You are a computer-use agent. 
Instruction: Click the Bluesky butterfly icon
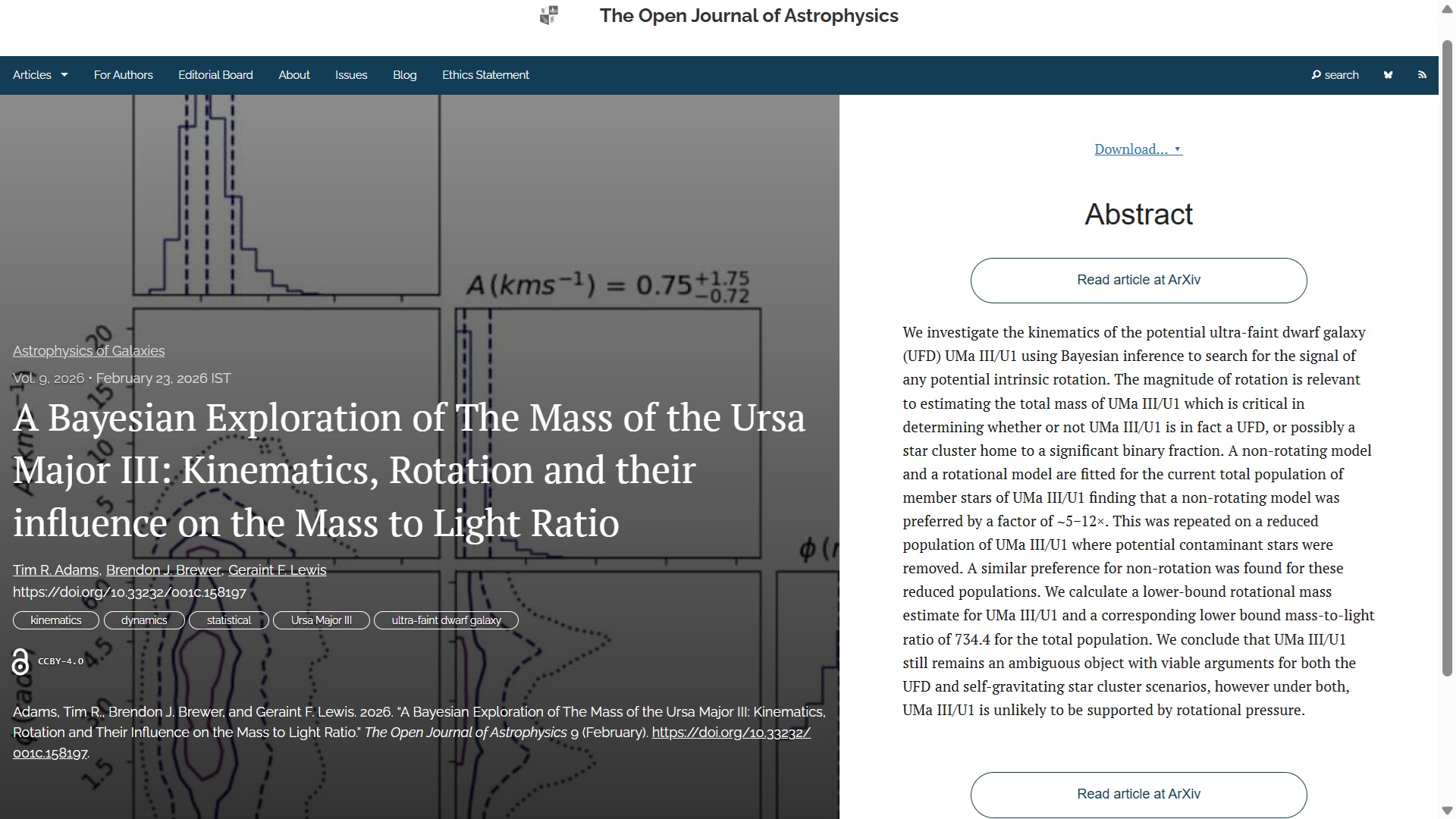(x=1388, y=75)
